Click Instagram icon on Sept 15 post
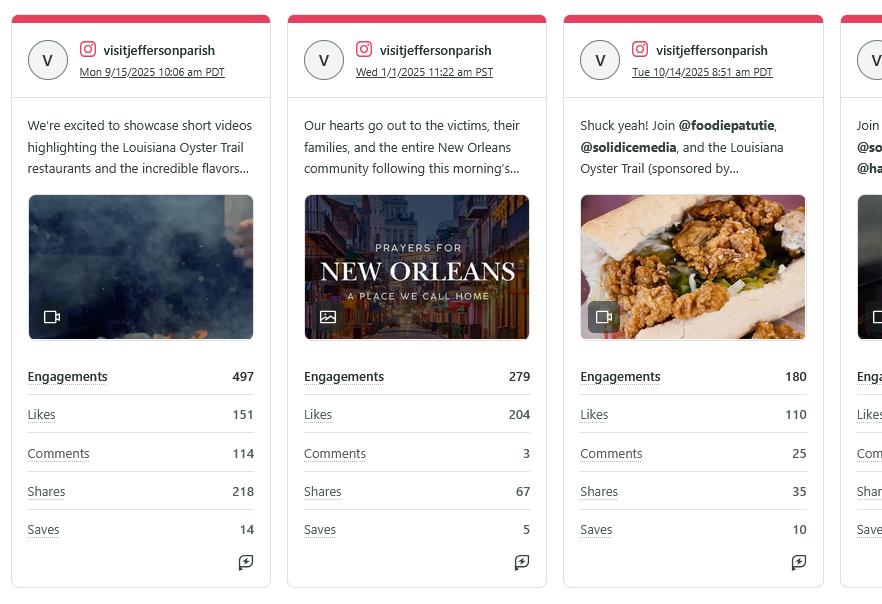882x604 pixels. (x=88, y=49)
